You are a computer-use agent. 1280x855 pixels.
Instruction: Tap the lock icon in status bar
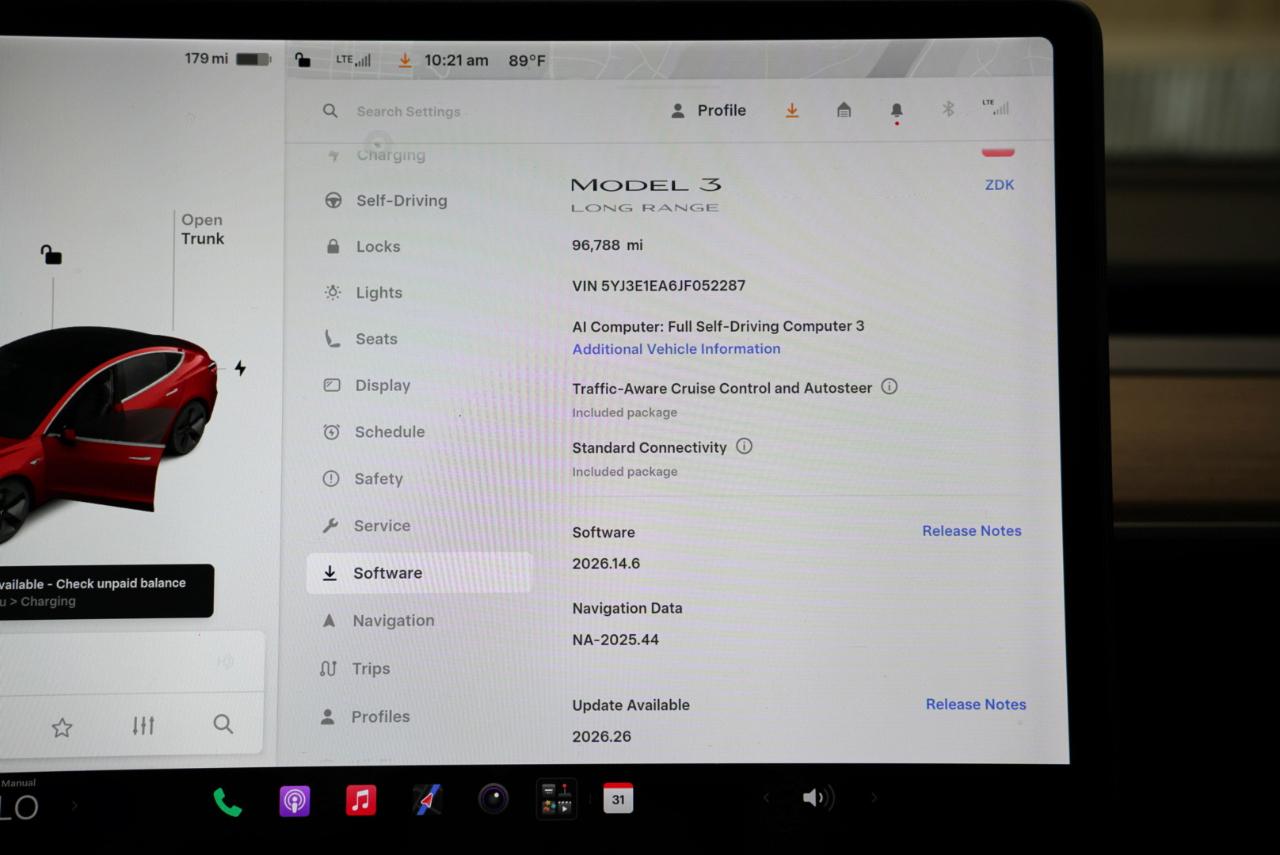coord(303,60)
